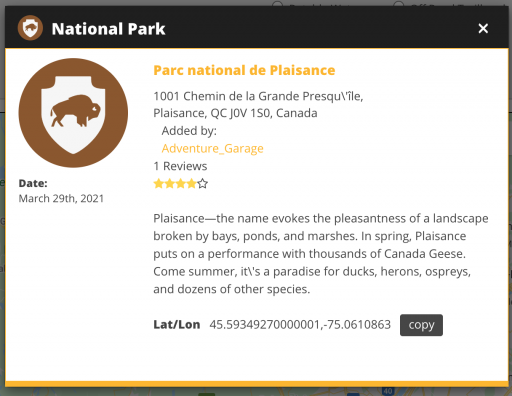Click the 1001 Chemin de la Grande address line
The image size is (512, 396).
coord(258,96)
